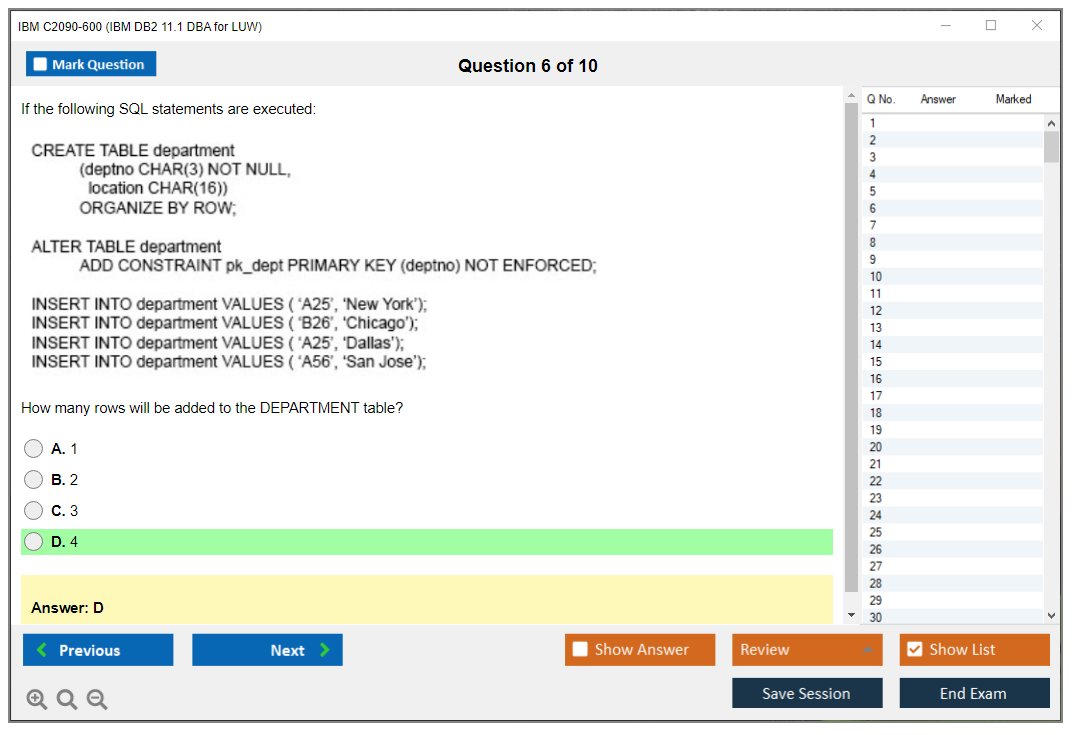Pick answer option C radio button
Screen dimensions: 1075x735
tap(34, 511)
